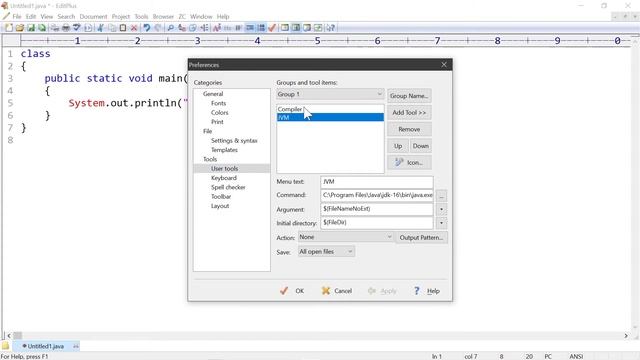Screen dimensions: 640x360
Task: Click the context help arrow-question icon
Action: [x=331, y=28]
